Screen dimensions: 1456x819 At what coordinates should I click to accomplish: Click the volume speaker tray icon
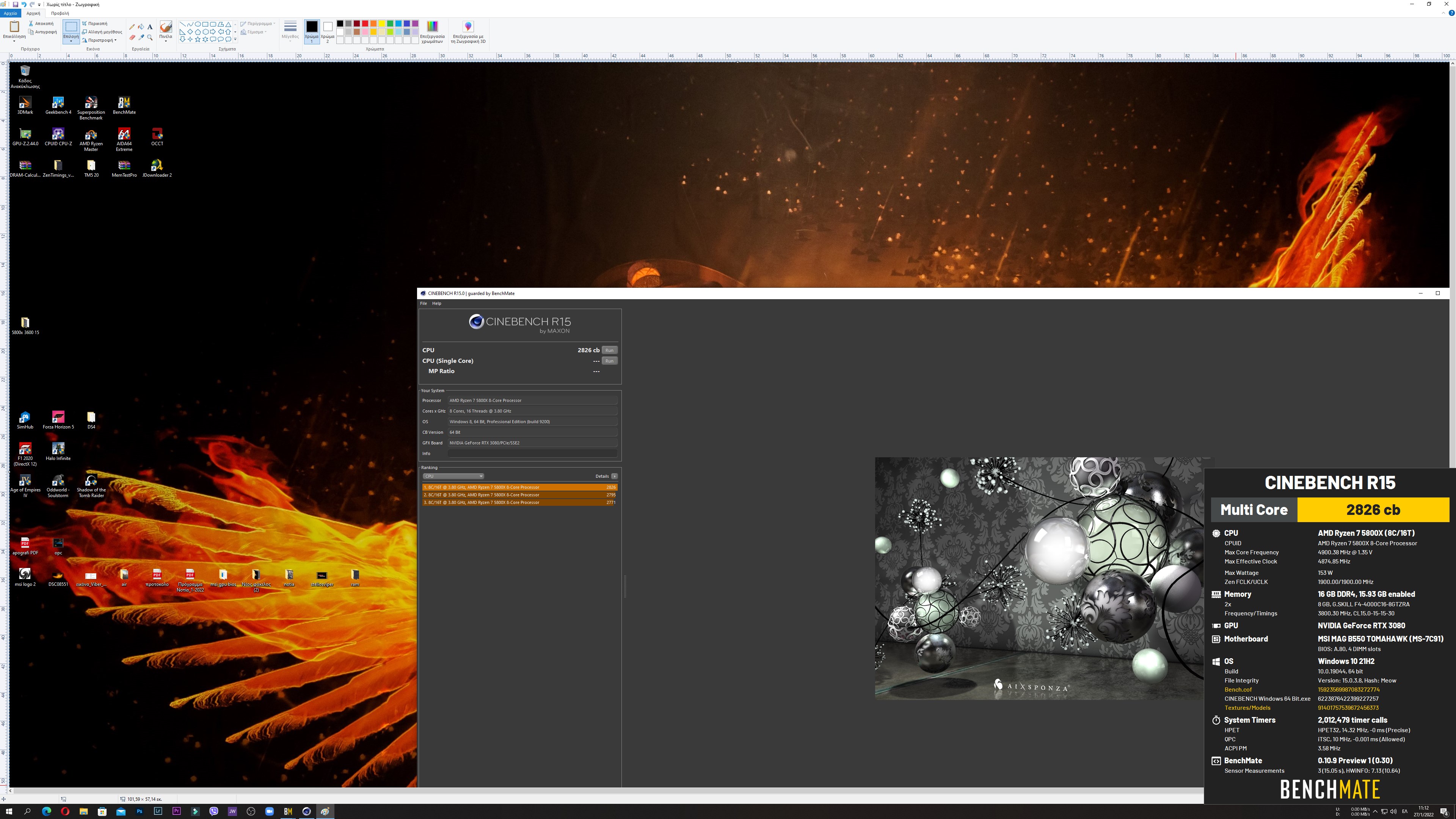coord(1393,811)
